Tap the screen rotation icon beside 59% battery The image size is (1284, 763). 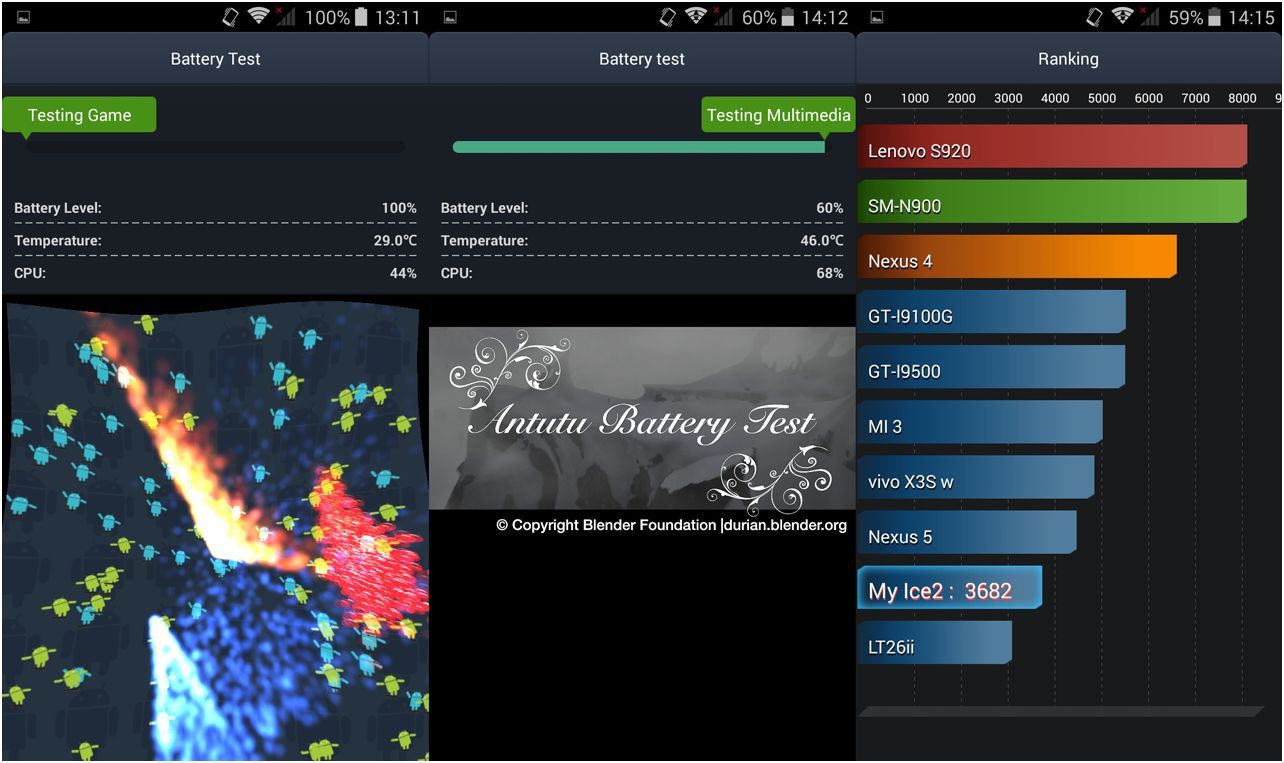pos(1095,17)
